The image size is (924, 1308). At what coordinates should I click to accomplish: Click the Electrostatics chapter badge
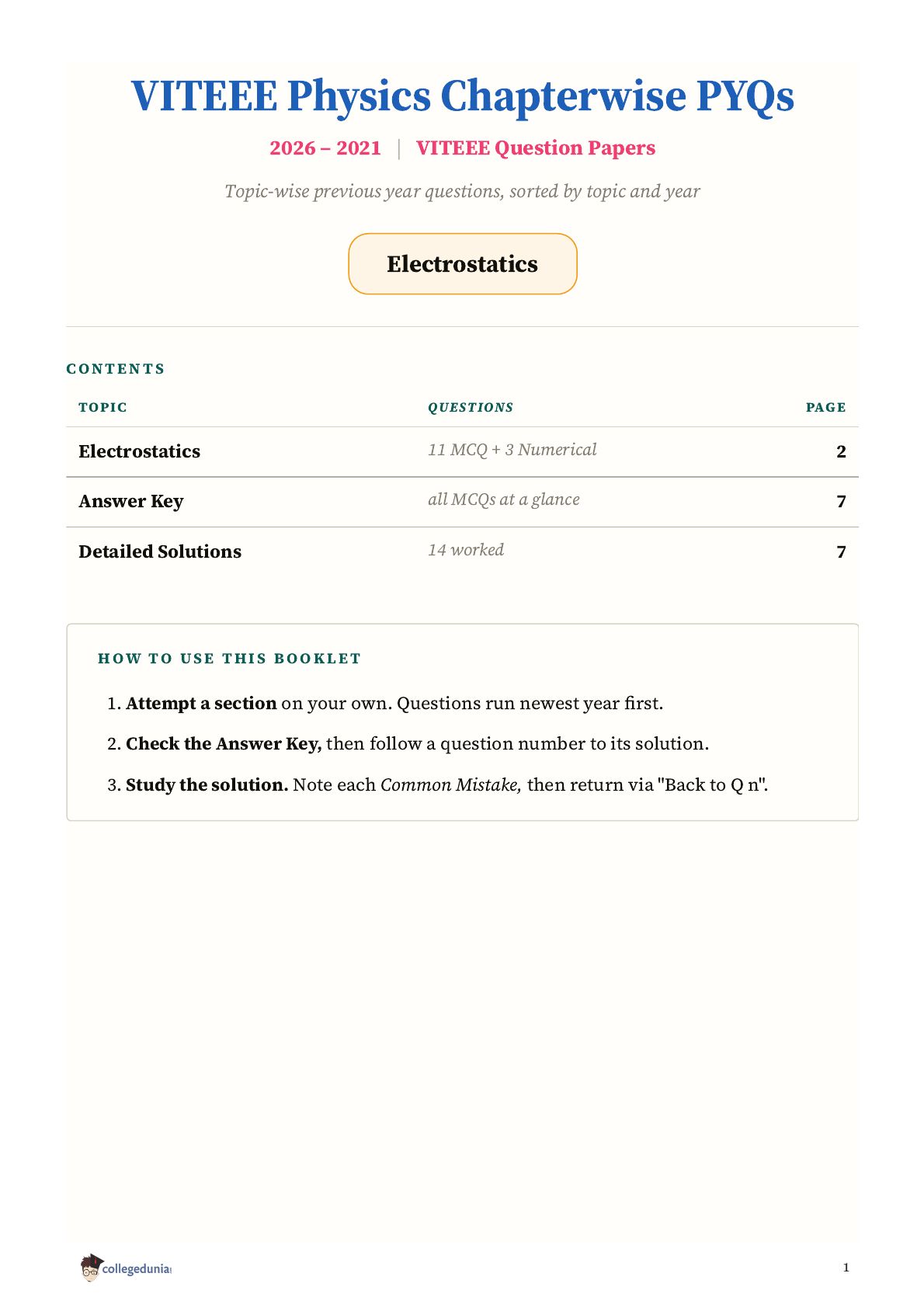(463, 264)
